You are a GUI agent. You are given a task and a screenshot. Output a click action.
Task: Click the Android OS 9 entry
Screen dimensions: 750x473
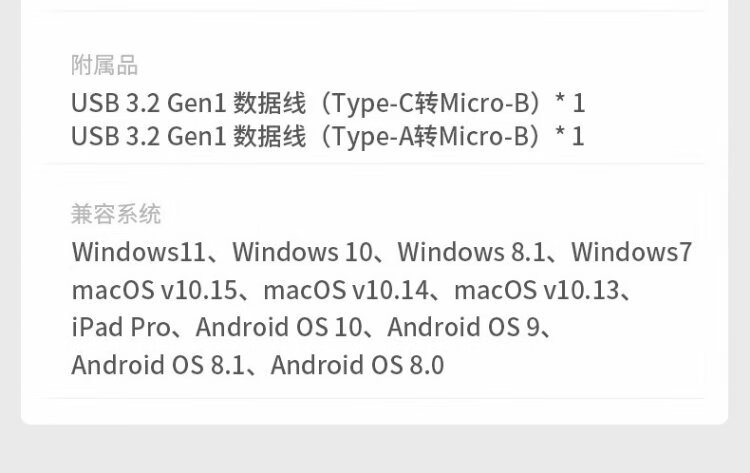pyautogui.click(x=462, y=327)
